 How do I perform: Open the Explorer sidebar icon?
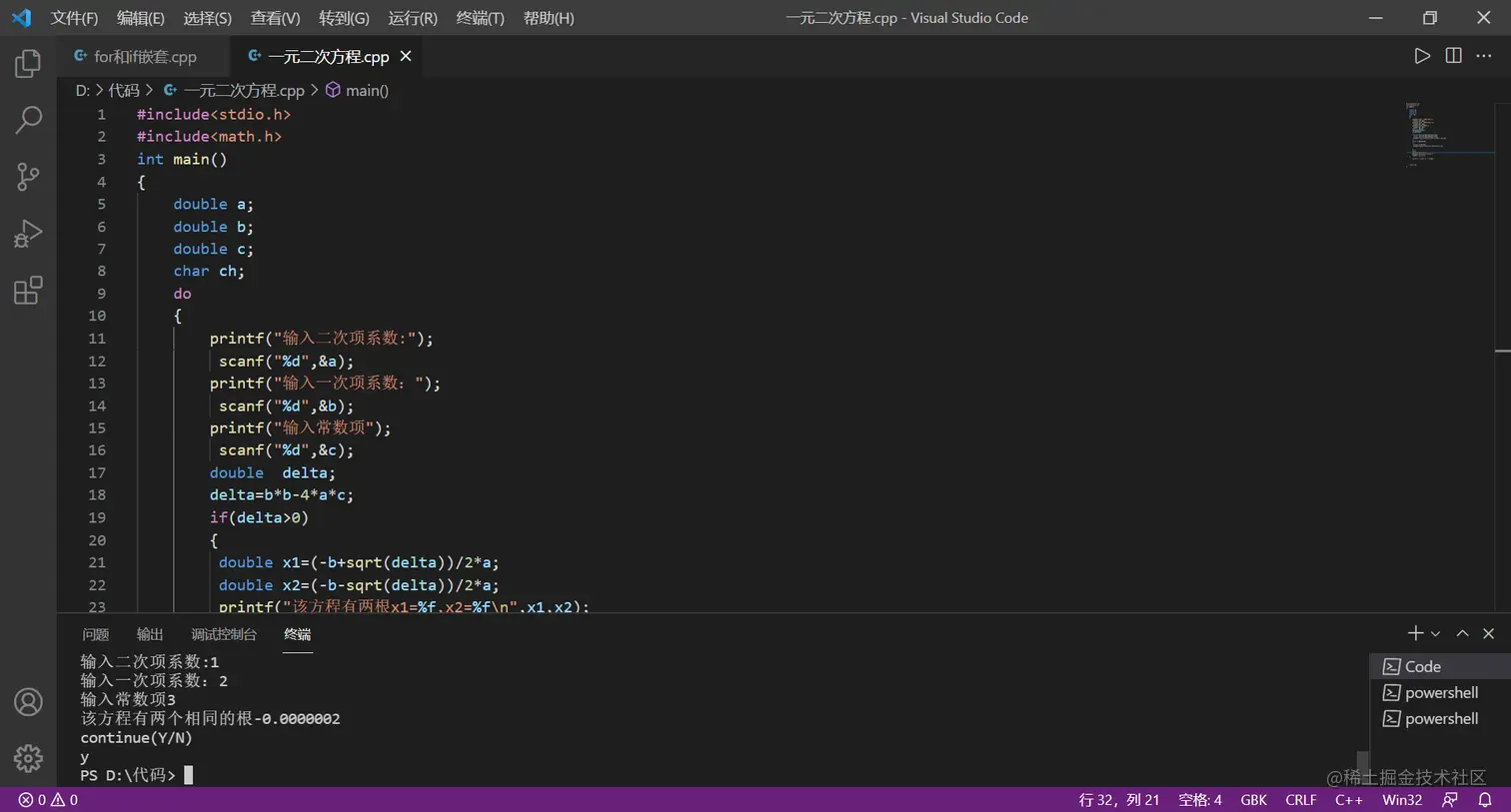coord(27,62)
